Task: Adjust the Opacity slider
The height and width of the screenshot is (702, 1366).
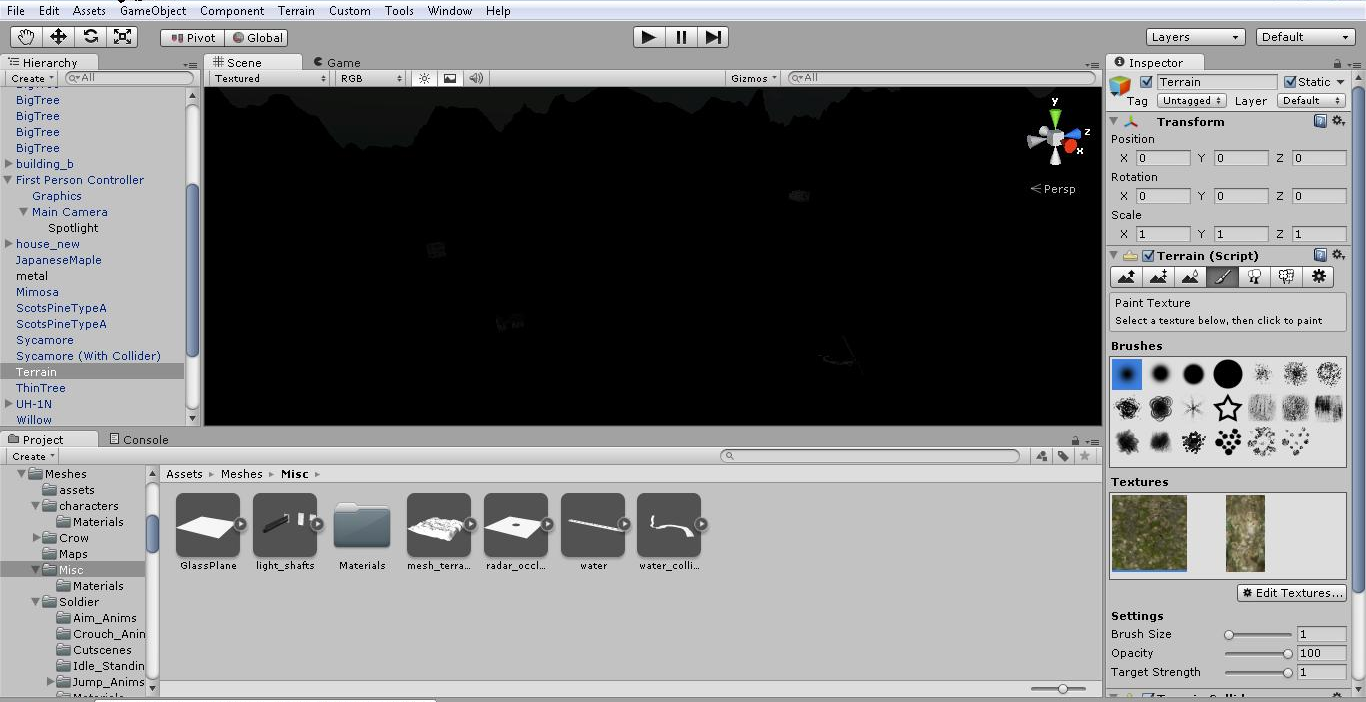Action: point(1260,654)
